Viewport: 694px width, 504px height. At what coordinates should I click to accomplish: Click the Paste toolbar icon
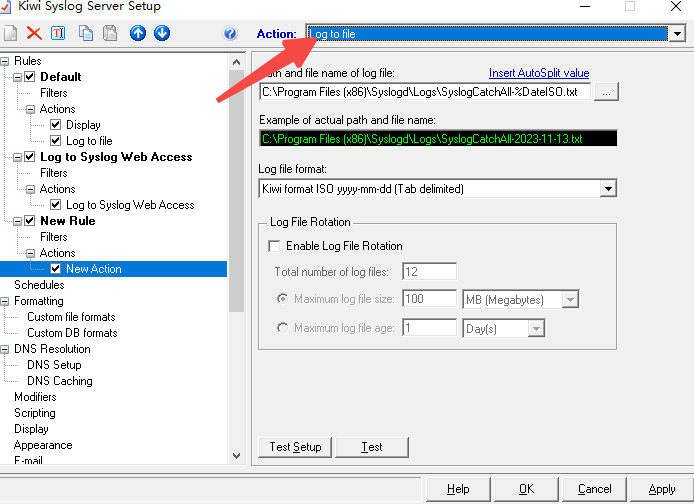tap(110, 33)
